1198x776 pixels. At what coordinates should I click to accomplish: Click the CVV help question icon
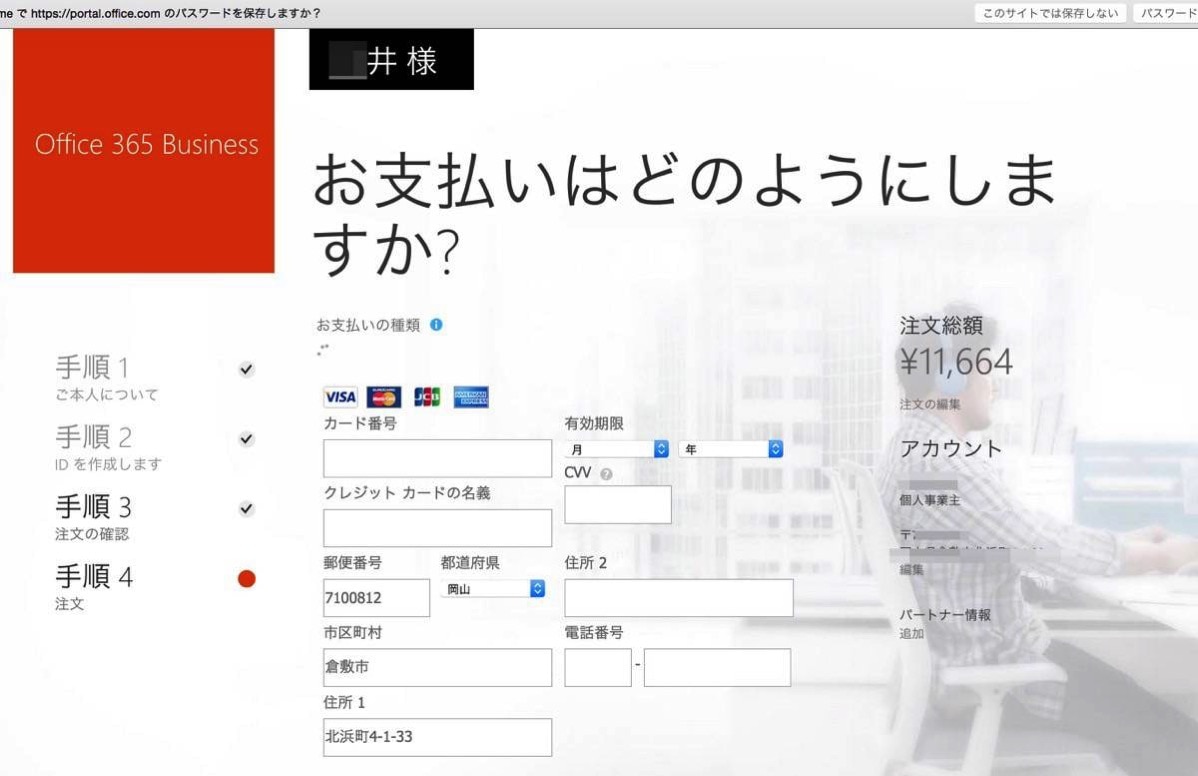(606, 474)
